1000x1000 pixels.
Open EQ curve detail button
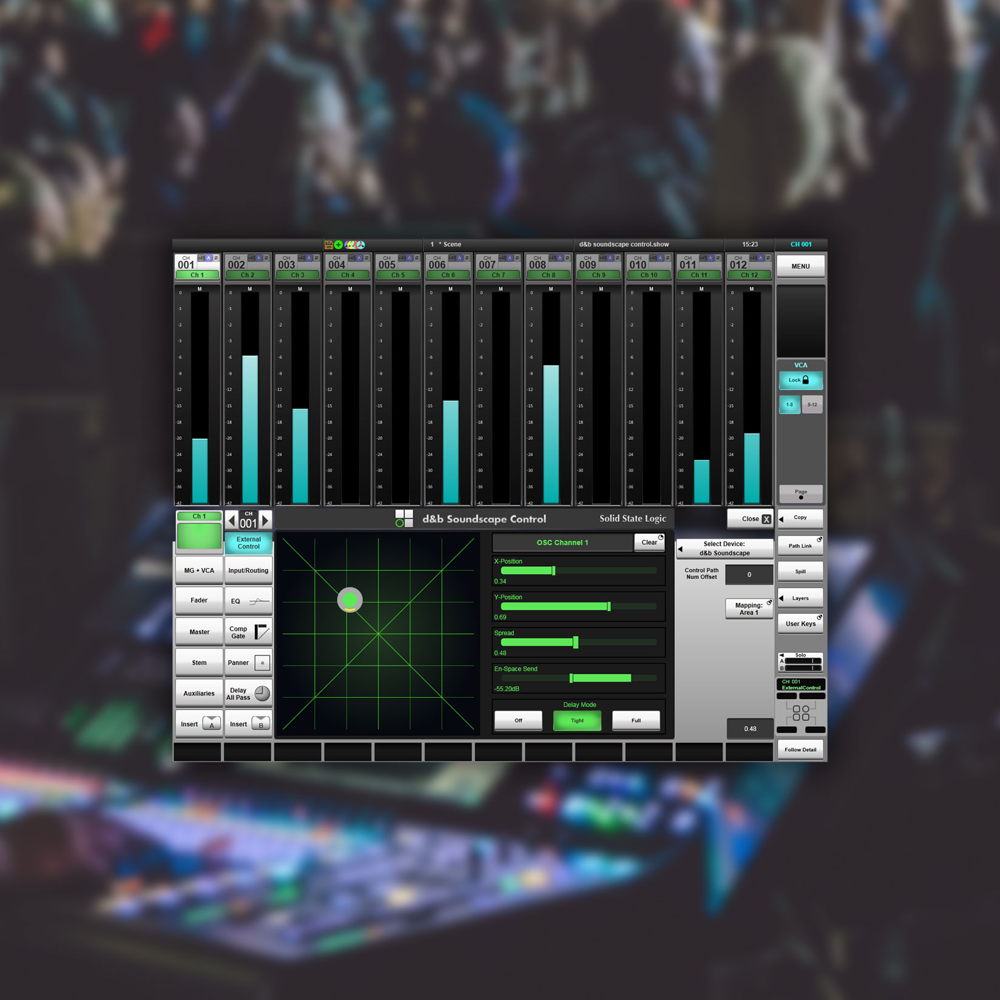(249, 601)
